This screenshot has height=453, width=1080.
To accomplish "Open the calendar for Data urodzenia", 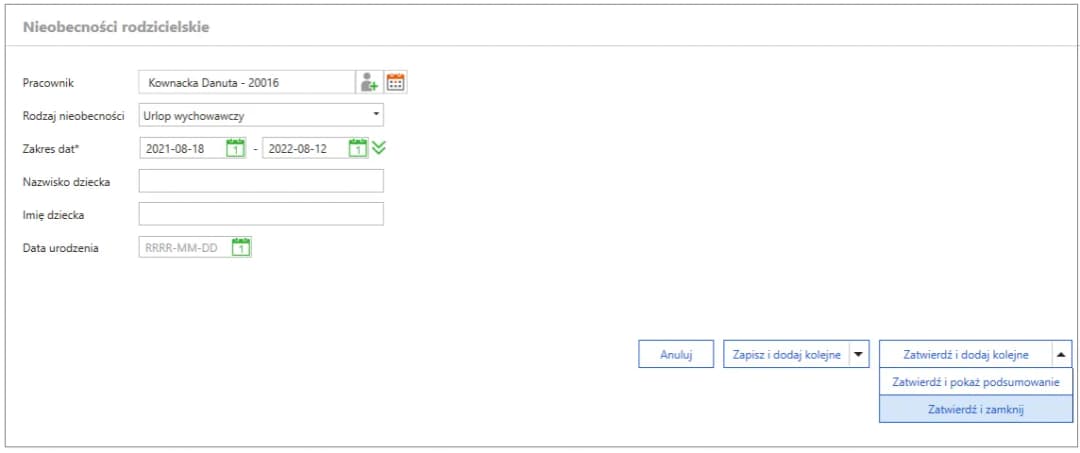I will (x=241, y=247).
